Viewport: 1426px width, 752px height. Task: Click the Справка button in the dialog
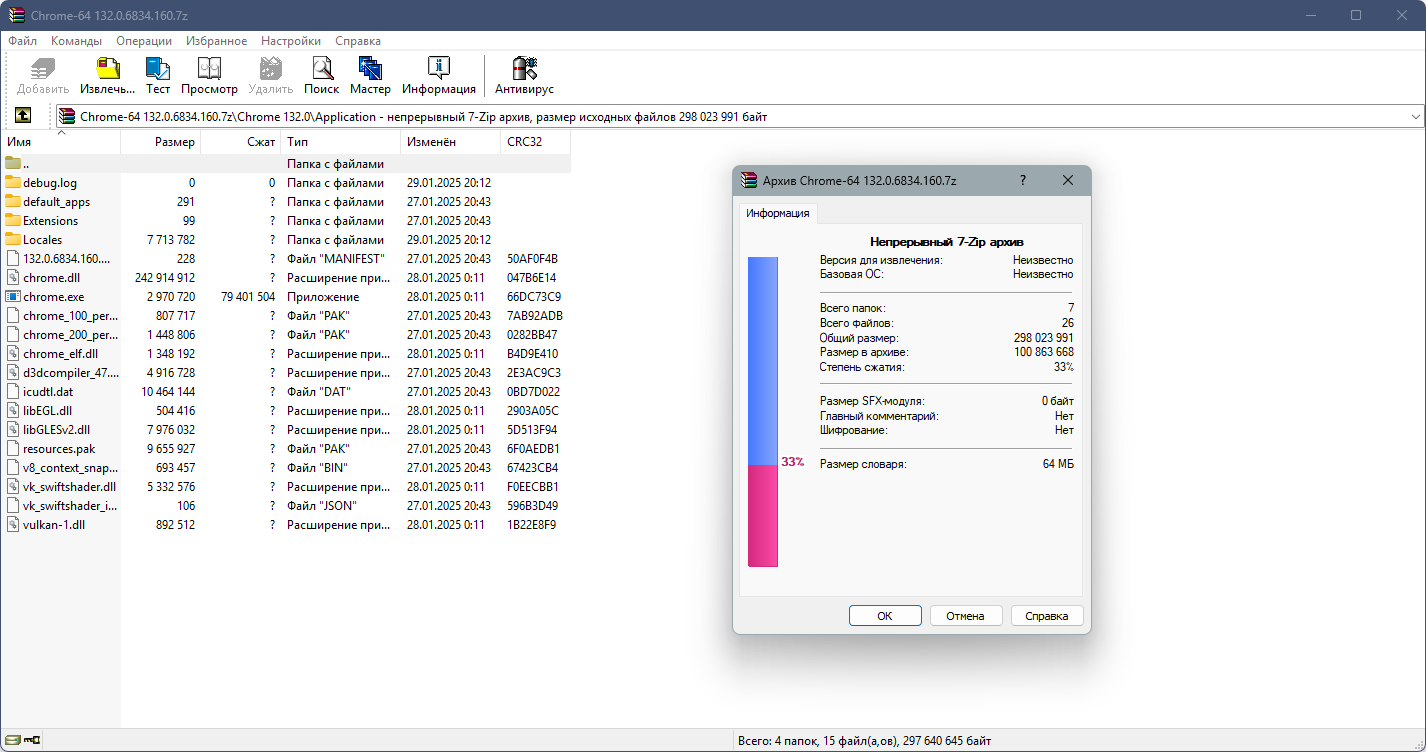(1046, 616)
